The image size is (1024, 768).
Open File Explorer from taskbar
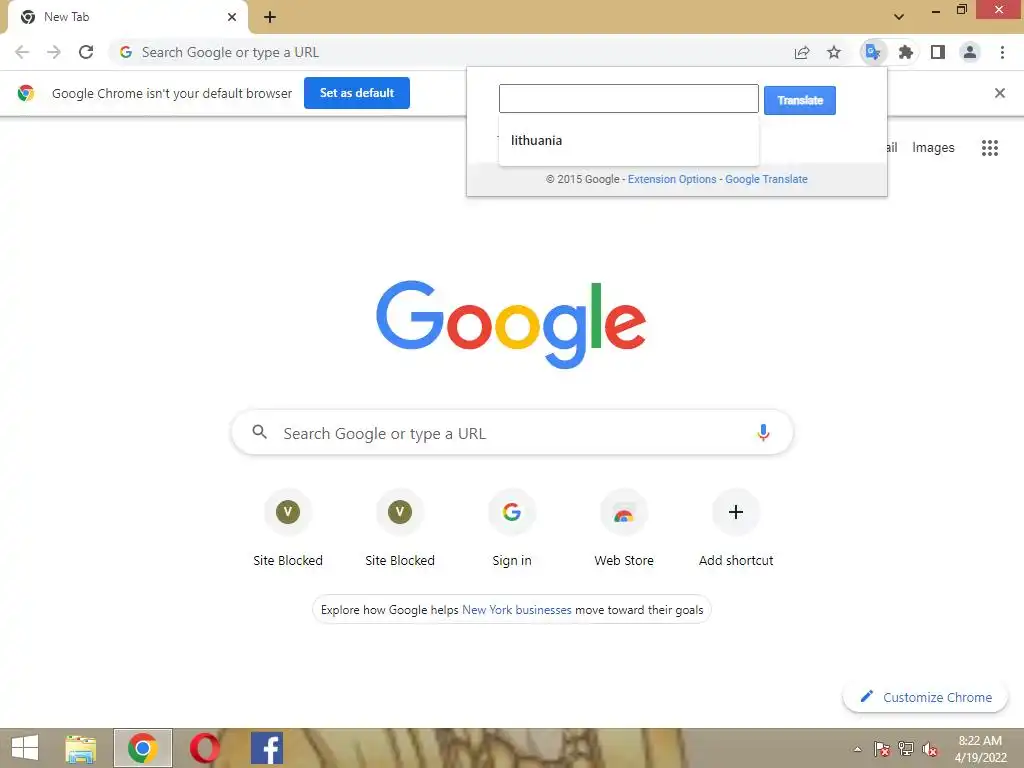click(80, 748)
